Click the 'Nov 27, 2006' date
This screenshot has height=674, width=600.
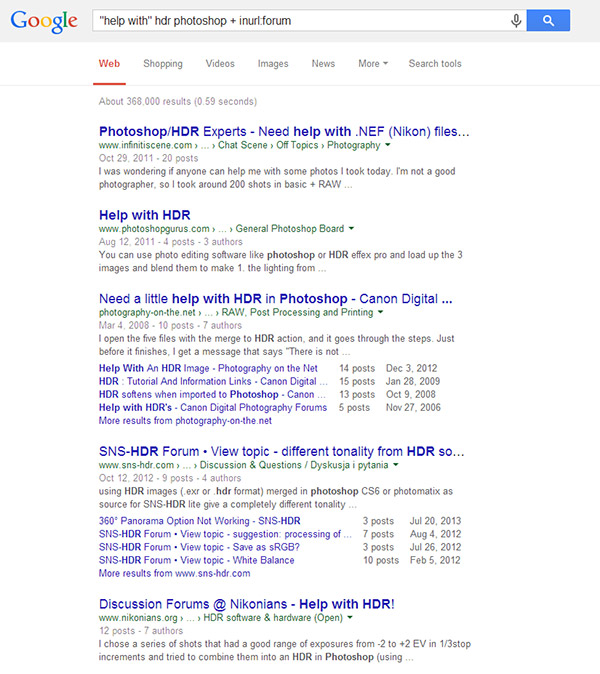click(x=413, y=407)
